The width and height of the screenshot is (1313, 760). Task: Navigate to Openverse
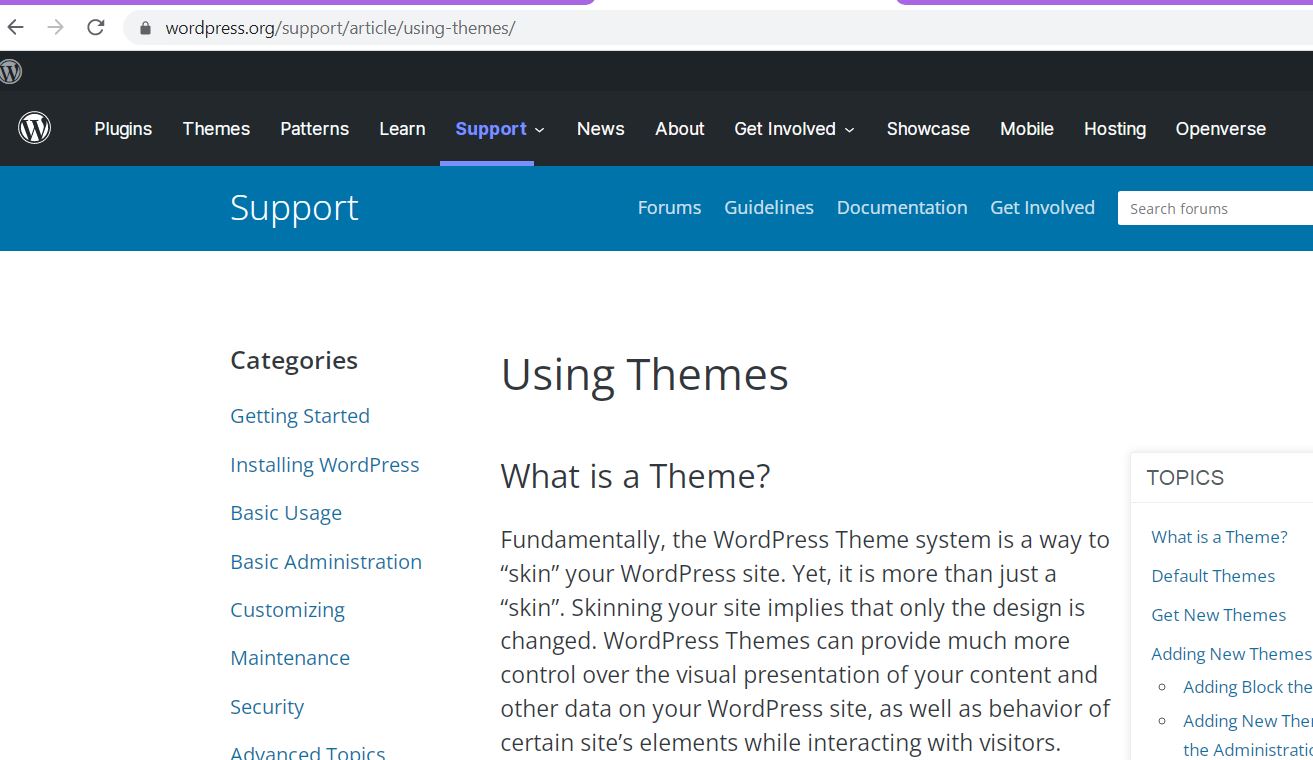point(1220,128)
